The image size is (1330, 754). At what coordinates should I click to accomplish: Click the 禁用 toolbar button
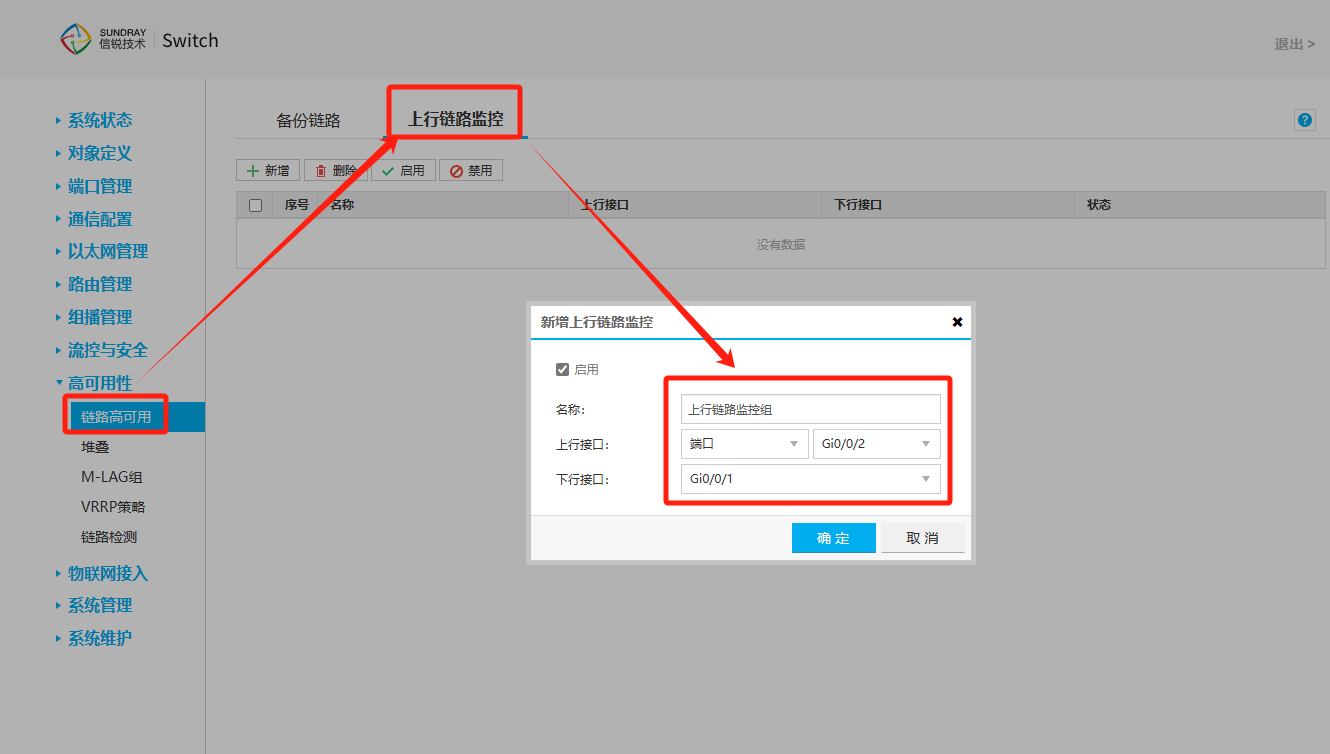471,171
